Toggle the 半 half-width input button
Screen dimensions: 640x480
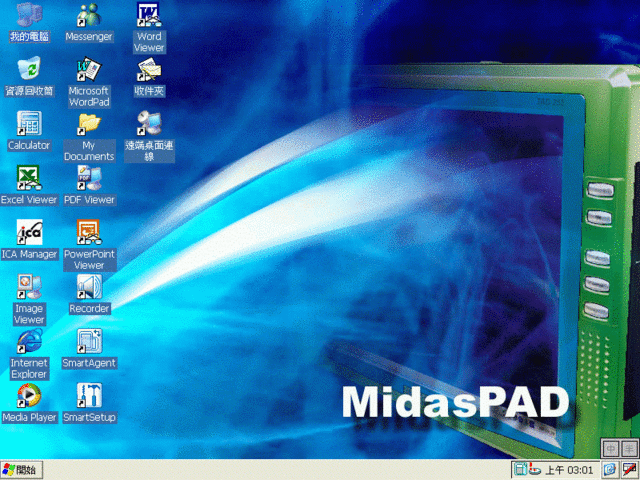(629, 449)
